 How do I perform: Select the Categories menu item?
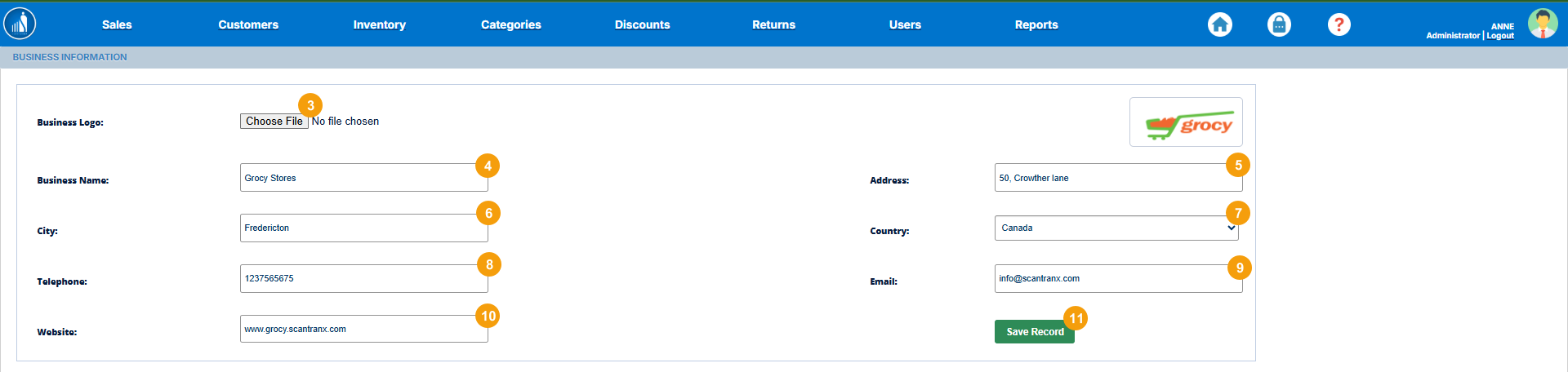coord(510,25)
